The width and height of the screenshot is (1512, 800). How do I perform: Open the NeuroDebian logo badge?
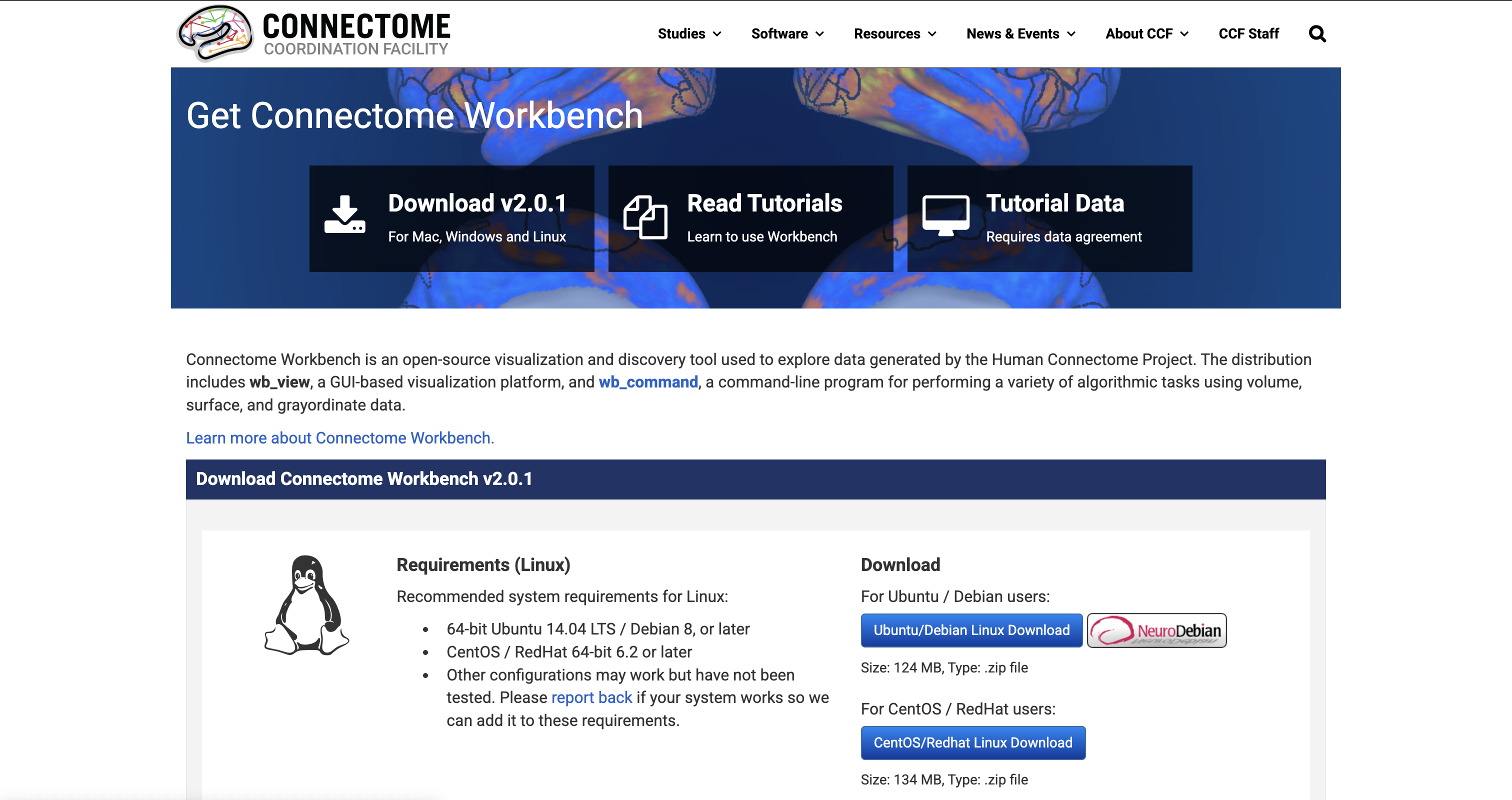point(1156,630)
